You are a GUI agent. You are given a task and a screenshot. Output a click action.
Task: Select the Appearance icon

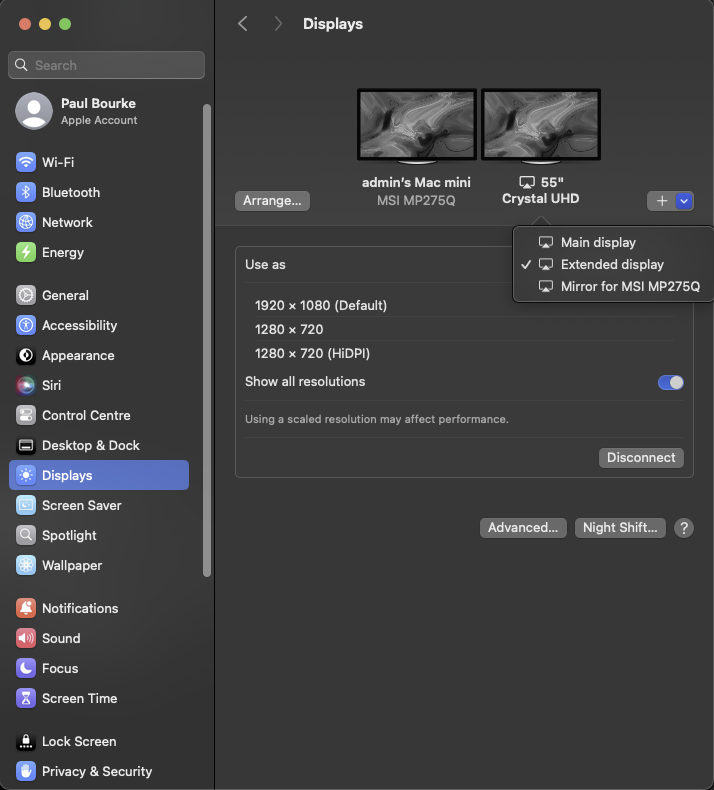26,355
